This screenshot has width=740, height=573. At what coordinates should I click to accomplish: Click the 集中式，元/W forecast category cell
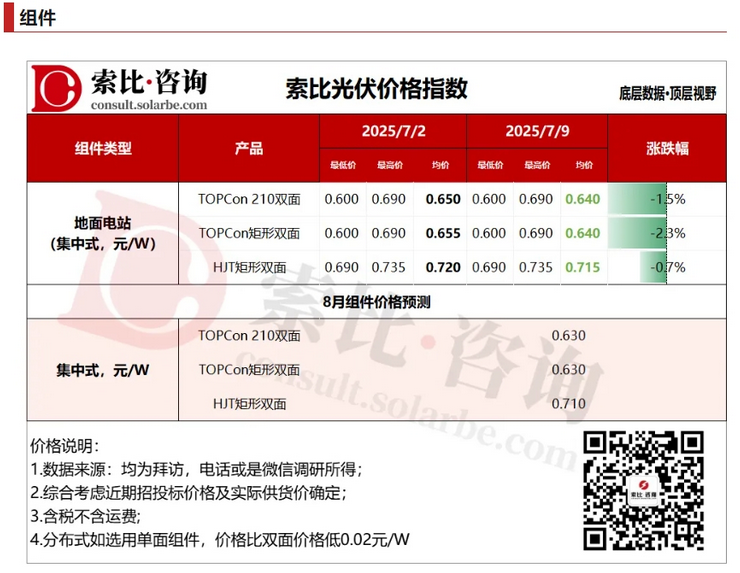point(103,370)
